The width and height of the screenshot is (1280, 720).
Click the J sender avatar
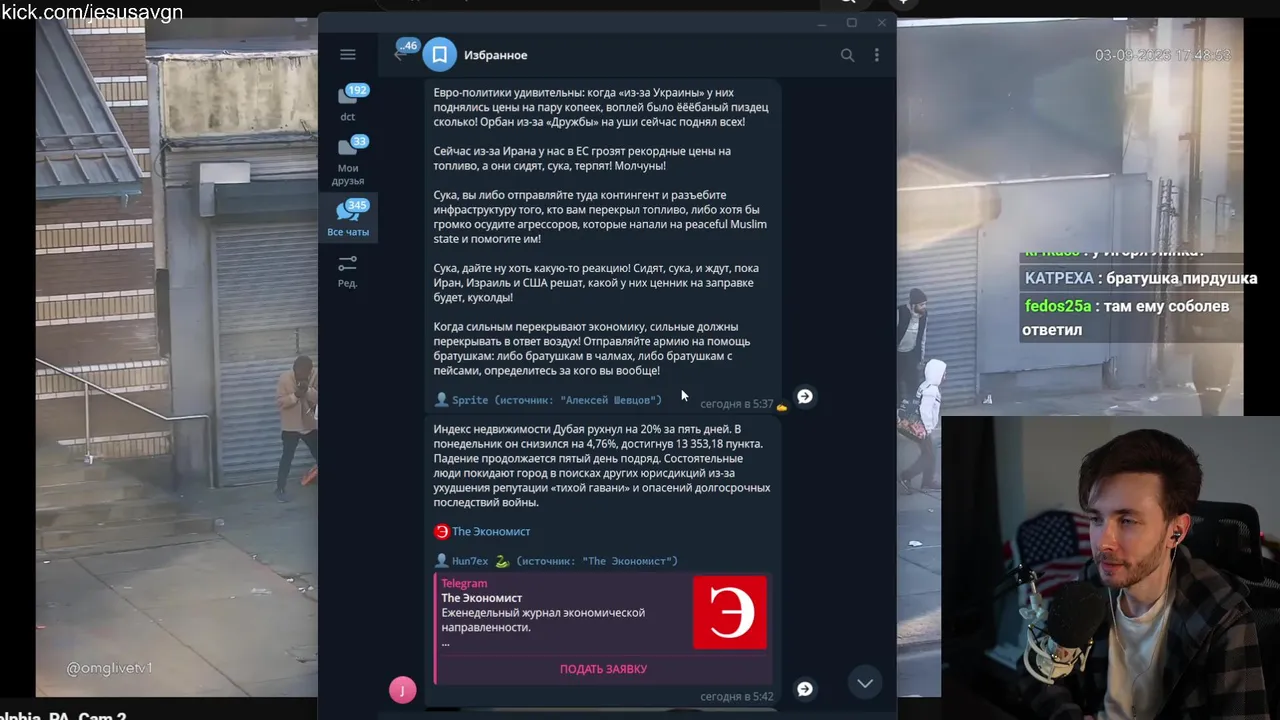402,690
